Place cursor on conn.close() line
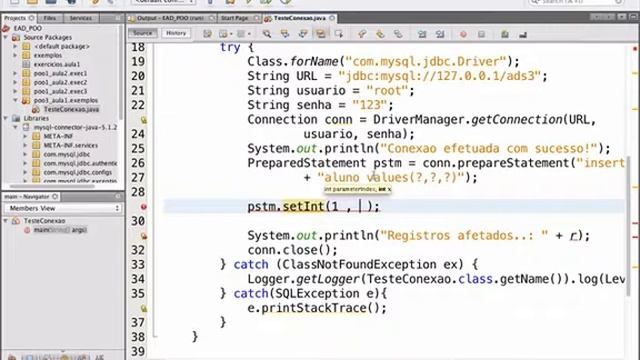 292,250
